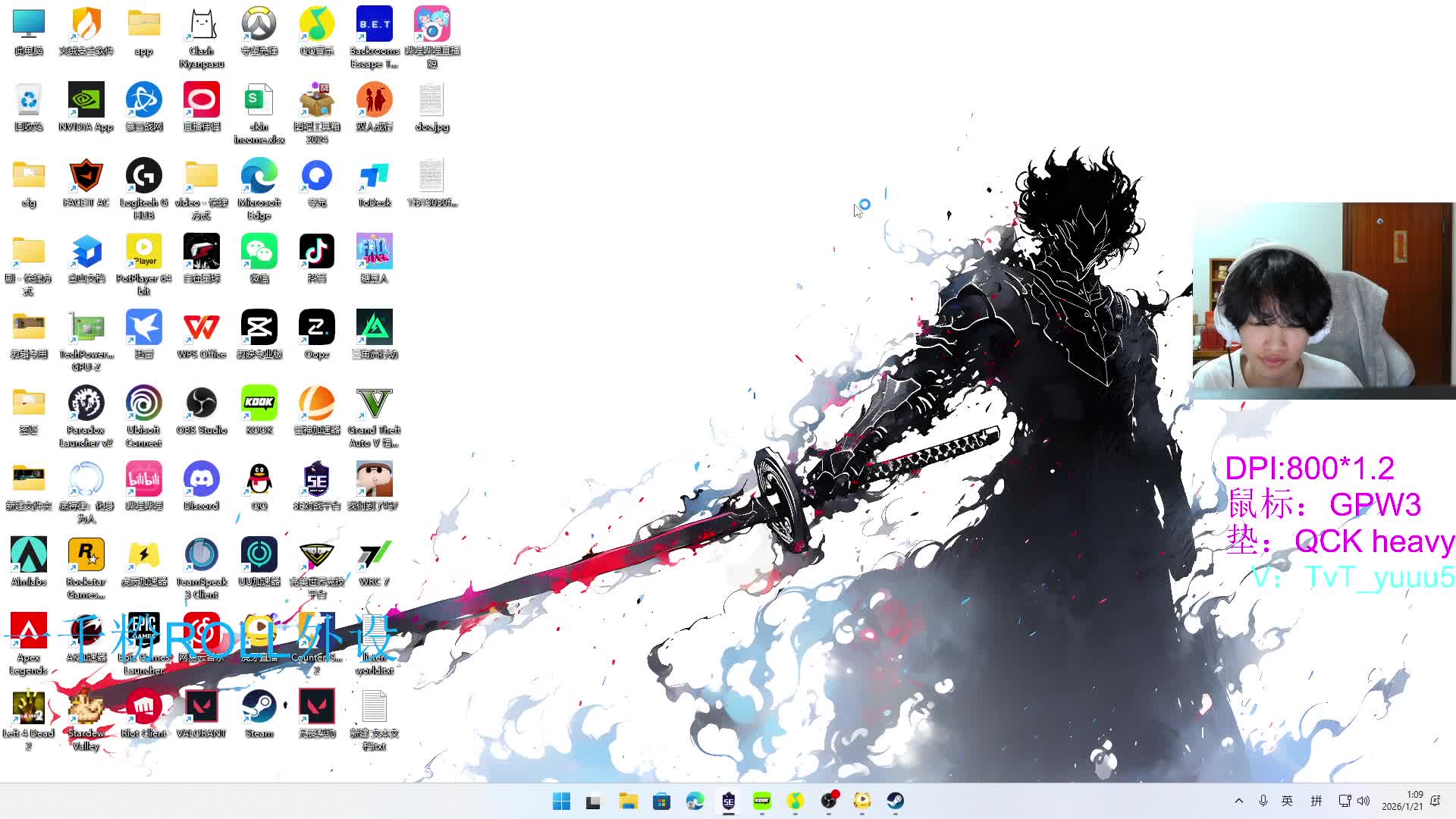The image size is (1456, 819).
Task: Open the Steam desktop shortcut
Action: tap(259, 708)
